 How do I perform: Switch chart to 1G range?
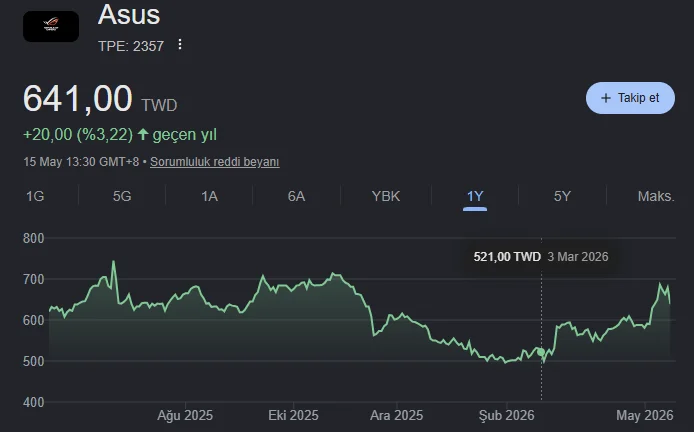[x=35, y=196]
